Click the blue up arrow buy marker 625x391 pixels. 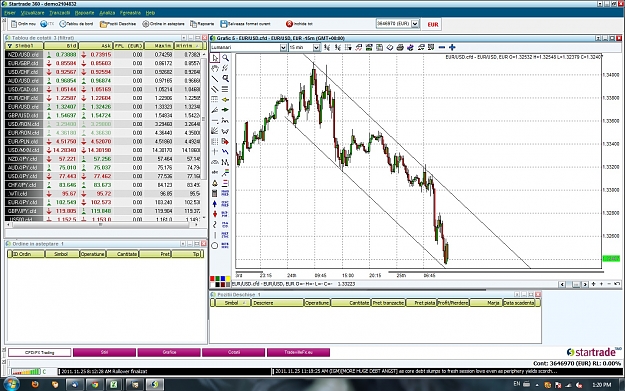pos(215,204)
